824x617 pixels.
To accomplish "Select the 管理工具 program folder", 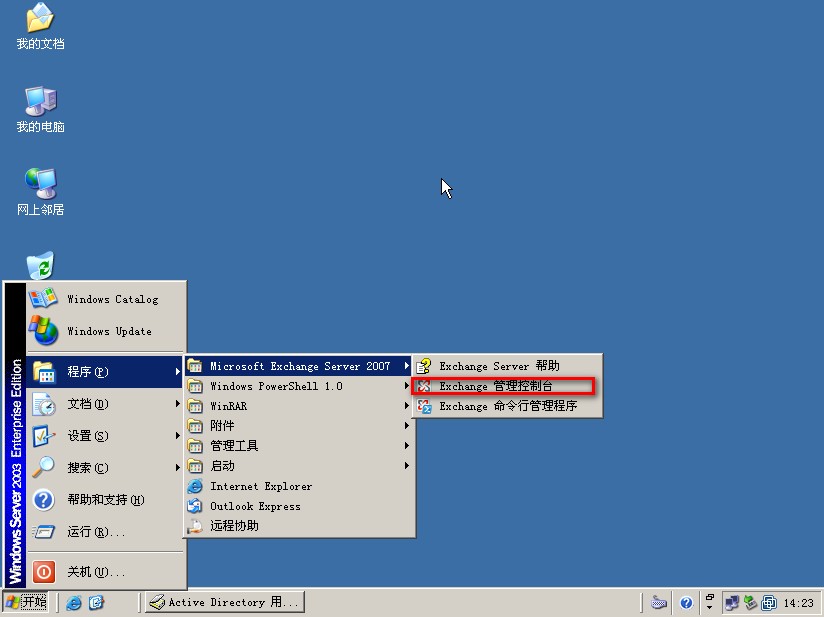I will click(x=299, y=446).
